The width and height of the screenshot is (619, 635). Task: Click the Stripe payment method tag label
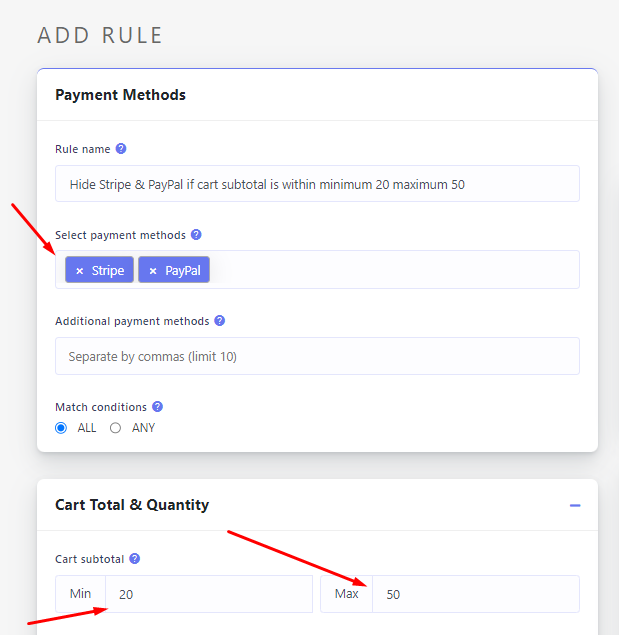108,271
